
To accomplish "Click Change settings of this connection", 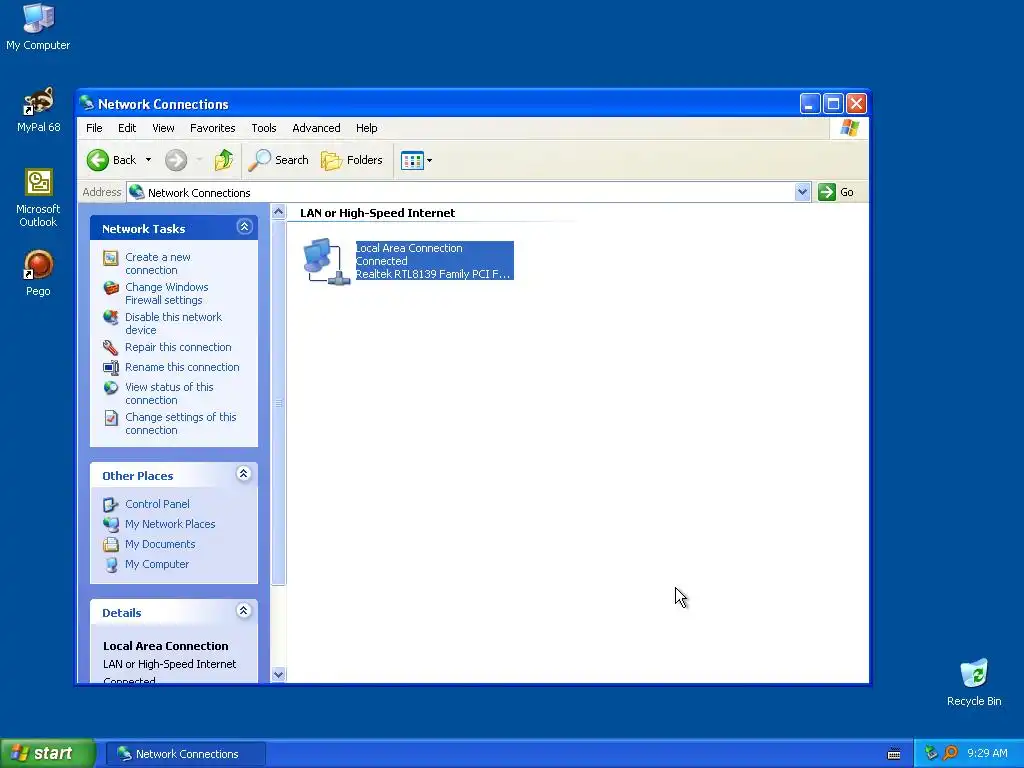I will pyautogui.click(x=180, y=423).
